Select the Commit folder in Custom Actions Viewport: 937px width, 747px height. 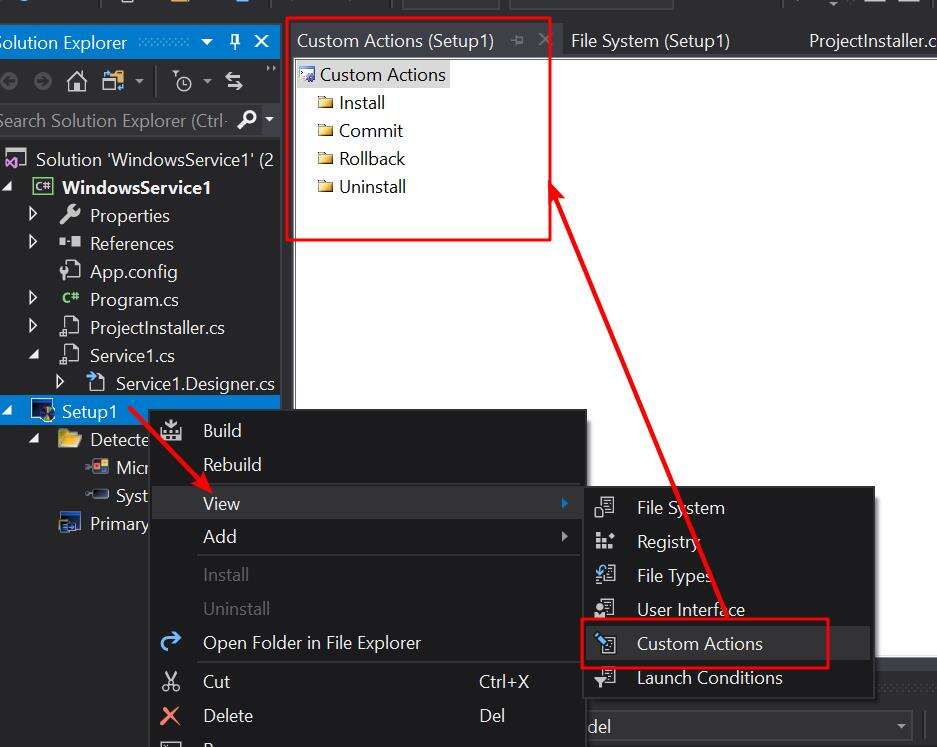pos(370,130)
